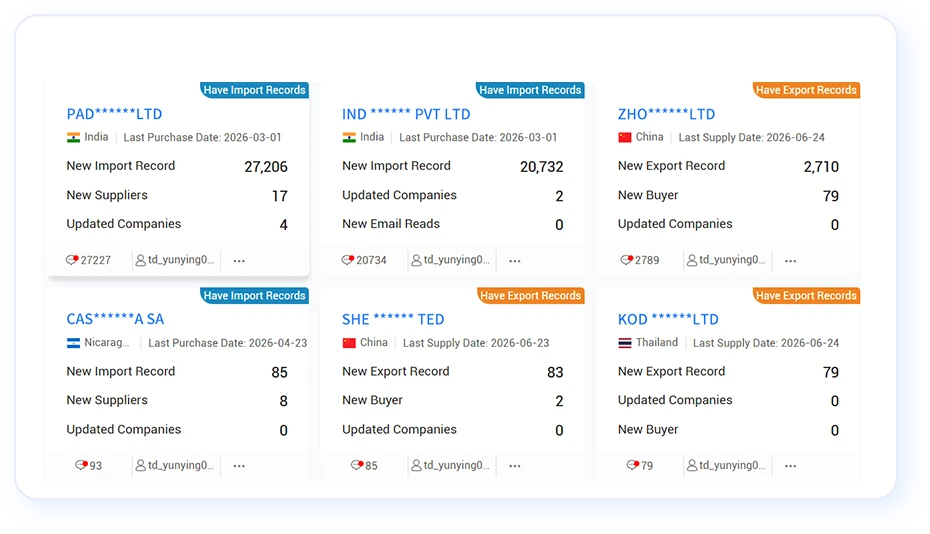Click user icon on KOD ******LTD card
The image size is (930, 534).
click(x=692, y=465)
